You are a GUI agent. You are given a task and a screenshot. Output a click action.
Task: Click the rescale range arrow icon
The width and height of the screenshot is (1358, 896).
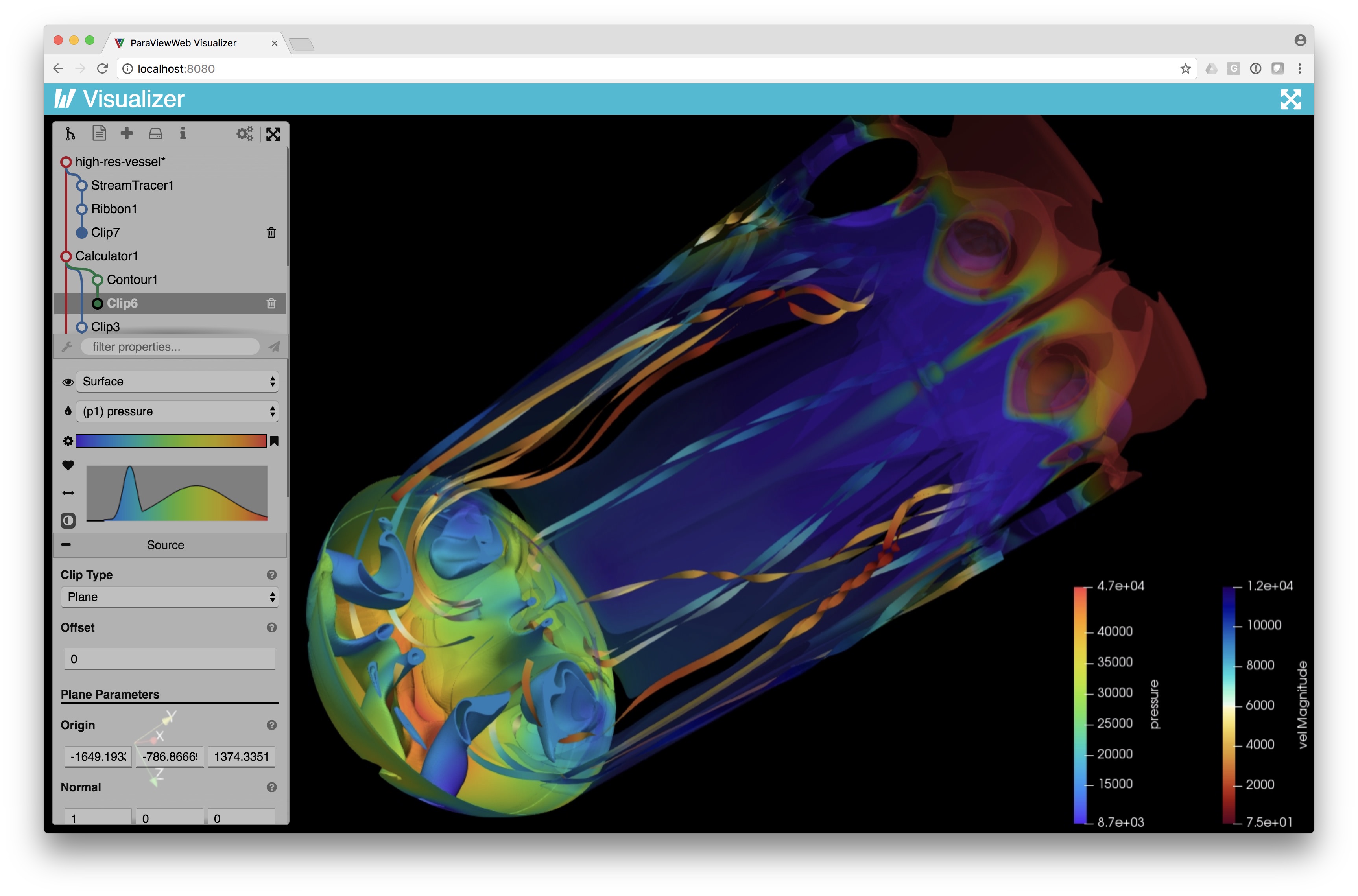pyautogui.click(x=68, y=493)
